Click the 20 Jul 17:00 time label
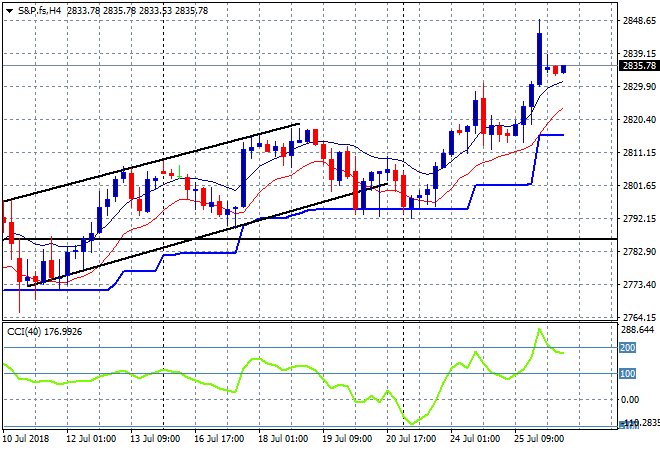This screenshot has height=450, width=660. [x=411, y=439]
